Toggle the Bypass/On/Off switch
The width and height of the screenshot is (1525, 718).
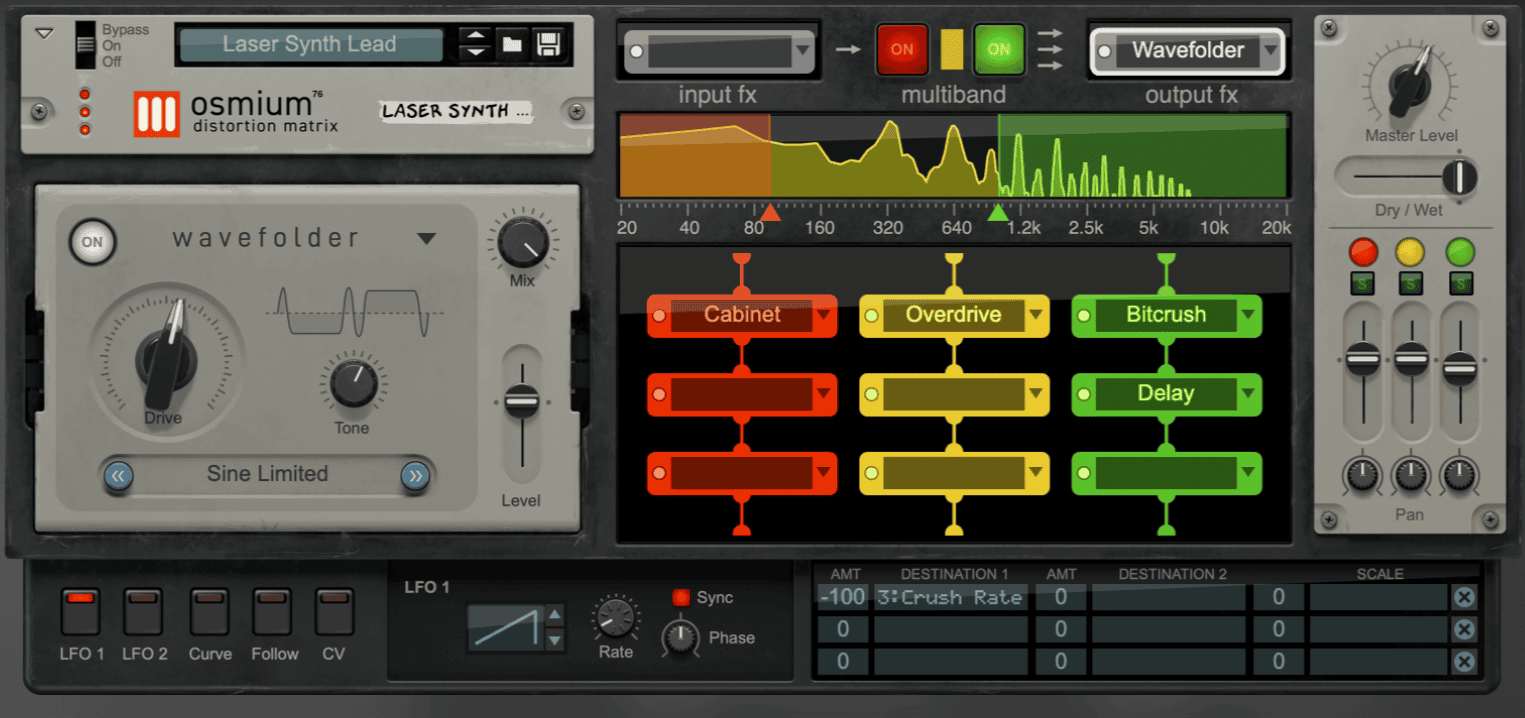coord(87,44)
